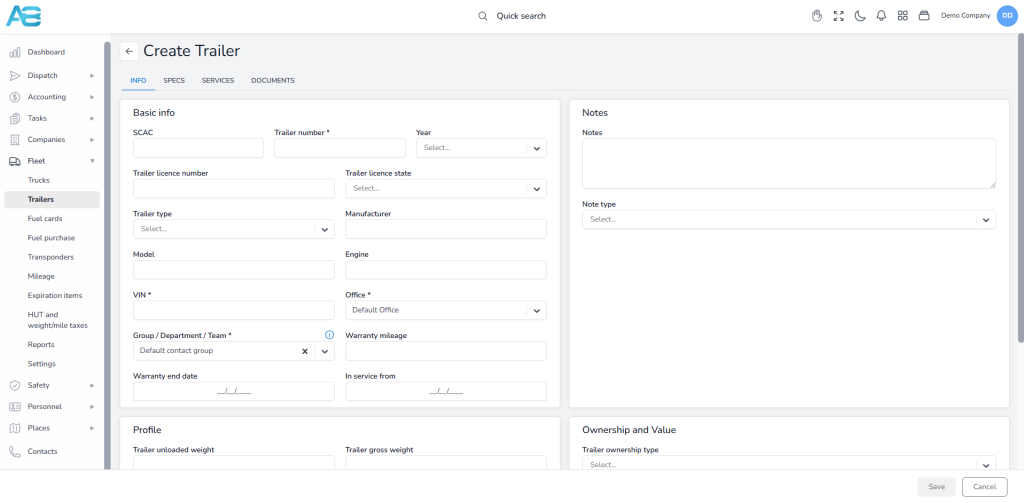
Task: Open the Year dropdown
Action: tap(481, 148)
